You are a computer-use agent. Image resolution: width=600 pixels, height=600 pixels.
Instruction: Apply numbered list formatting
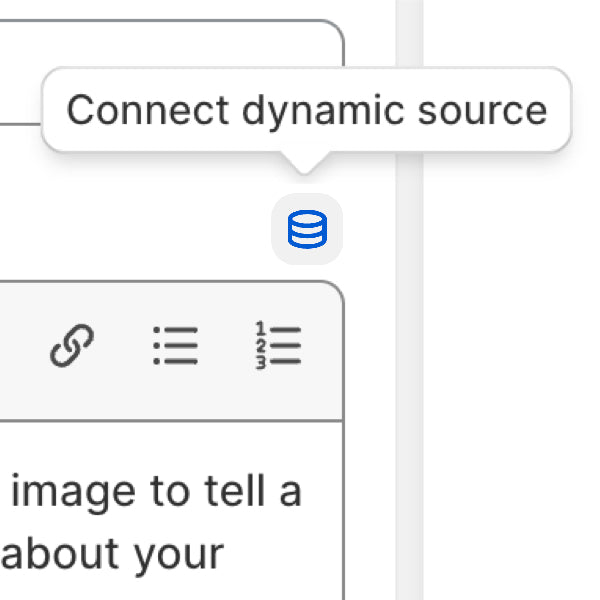[x=277, y=347]
